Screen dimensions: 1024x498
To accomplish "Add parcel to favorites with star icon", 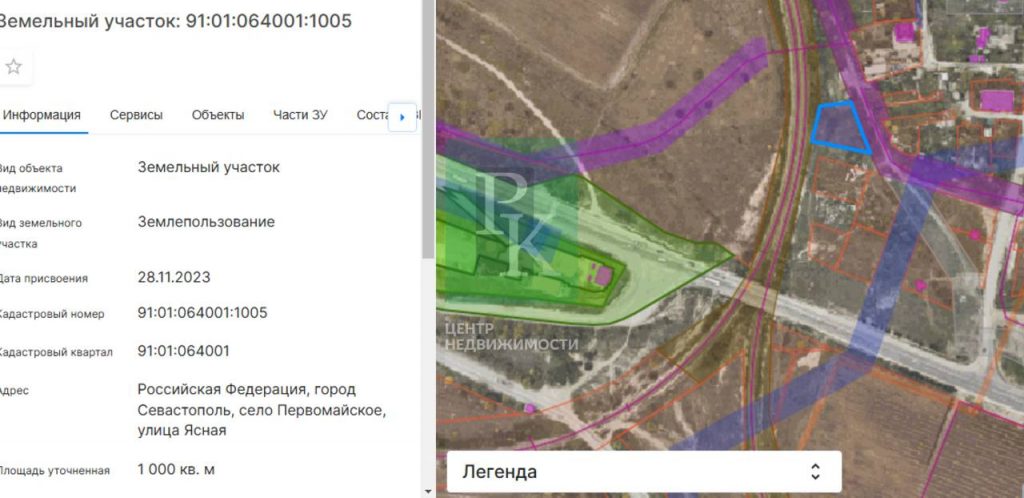I will pos(14,67).
